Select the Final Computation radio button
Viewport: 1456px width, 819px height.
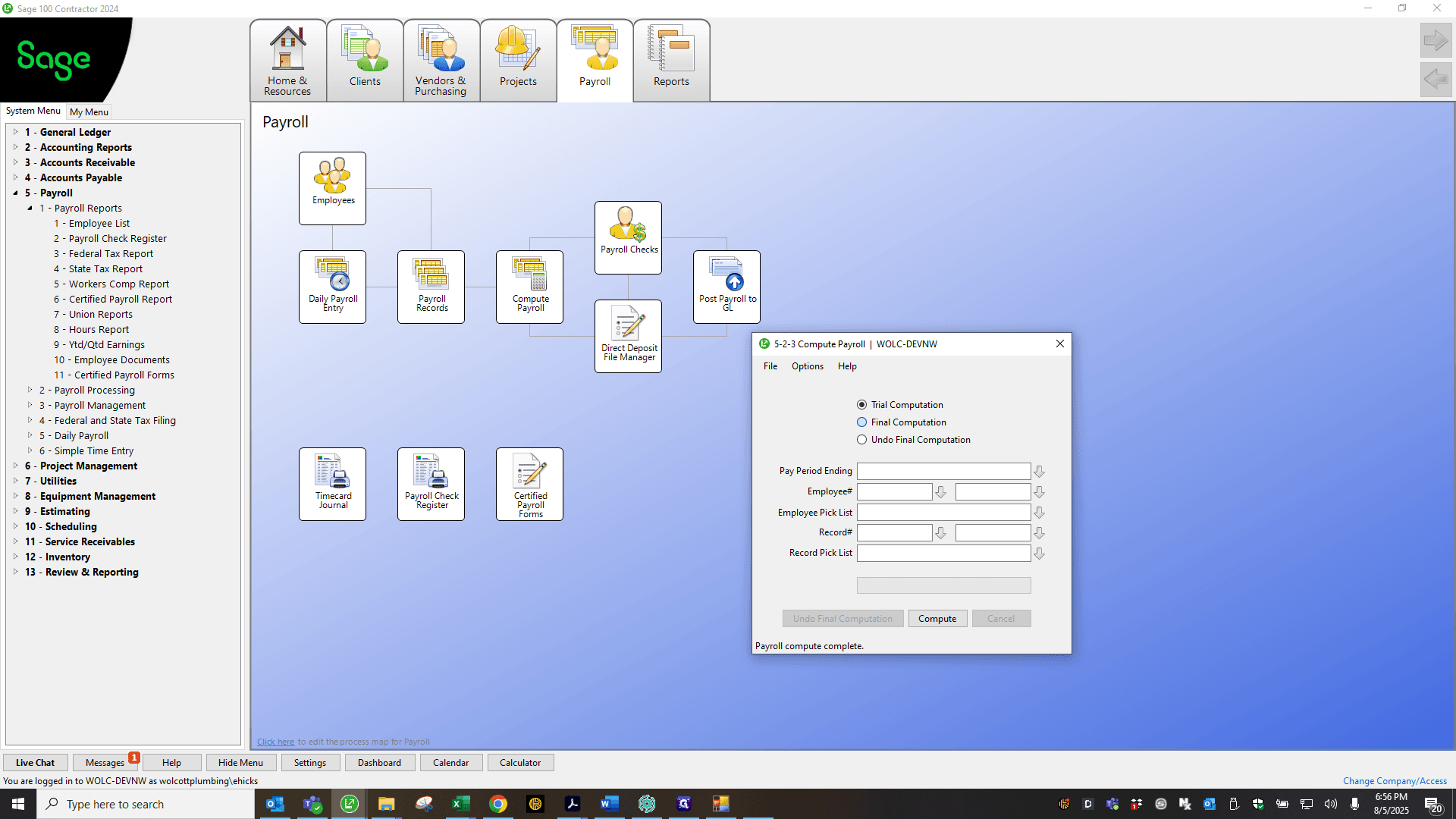click(861, 422)
